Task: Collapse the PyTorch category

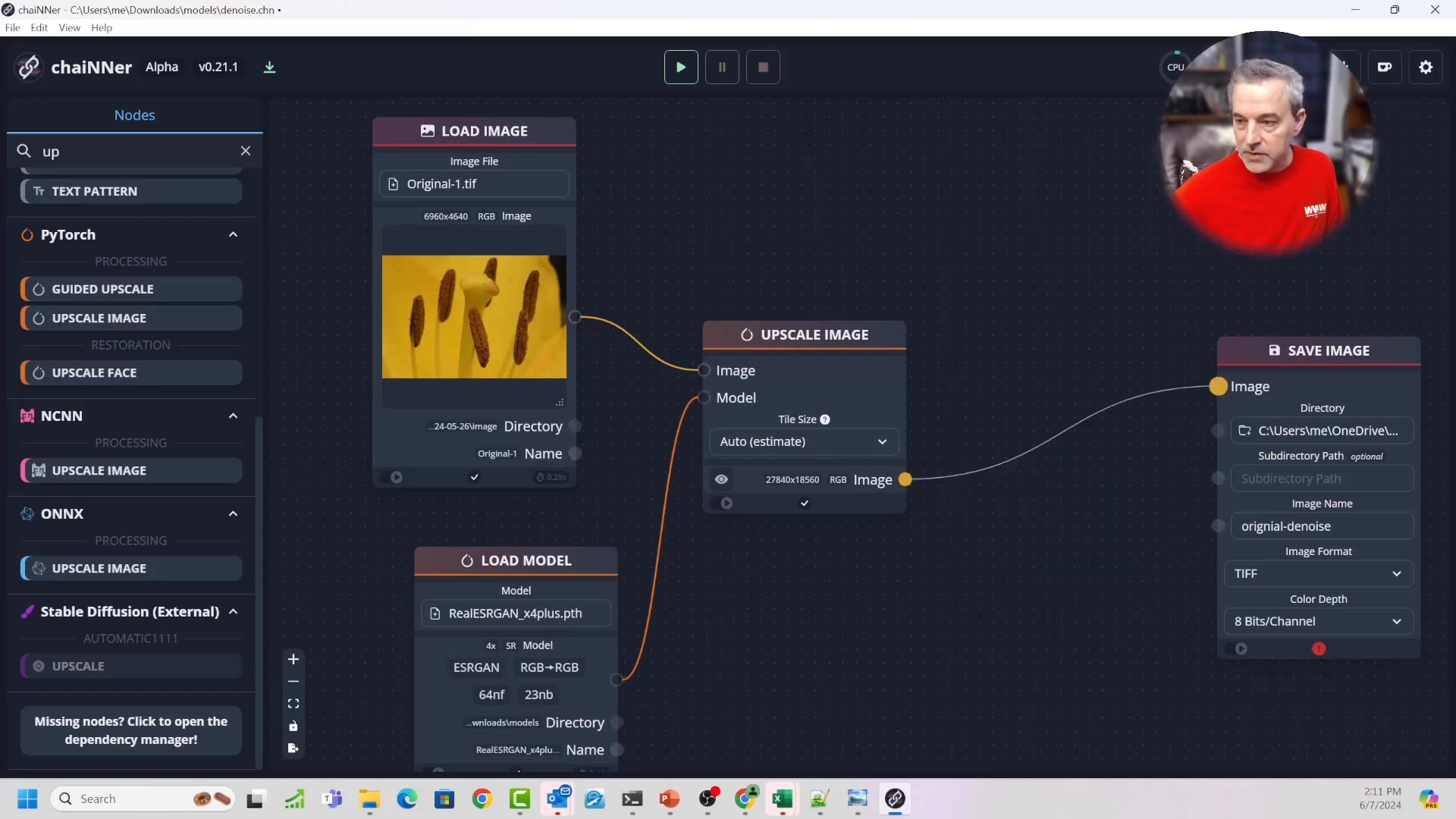Action: (x=233, y=234)
